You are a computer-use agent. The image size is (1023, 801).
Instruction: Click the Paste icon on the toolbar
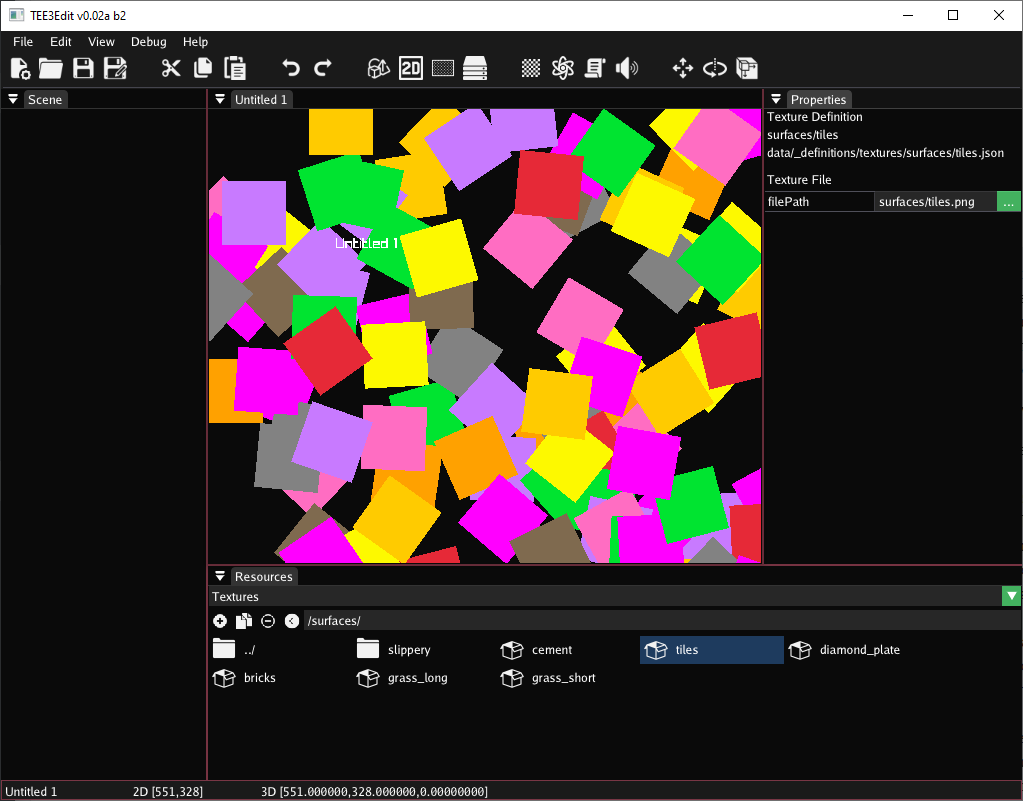pos(234,68)
